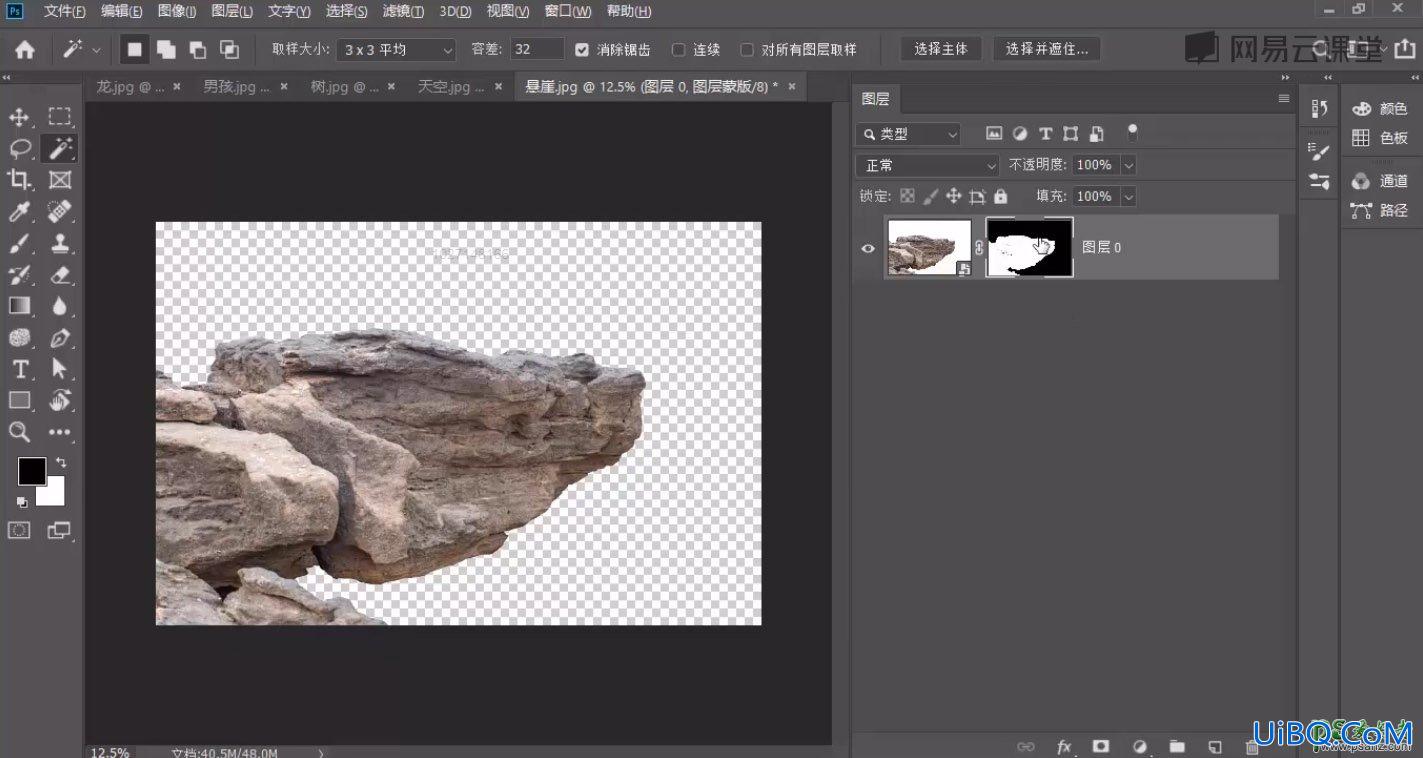The width and height of the screenshot is (1423, 758).
Task: Enable the Contiguous 连续 checkbox
Action: tap(678, 49)
